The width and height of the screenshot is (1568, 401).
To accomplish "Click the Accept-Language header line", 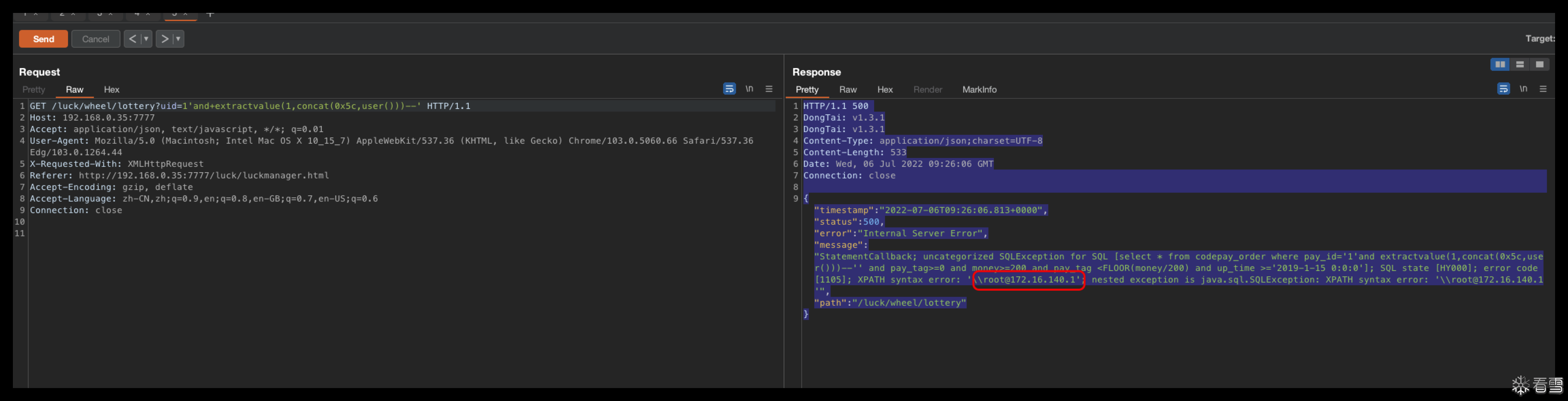I will coord(204,199).
